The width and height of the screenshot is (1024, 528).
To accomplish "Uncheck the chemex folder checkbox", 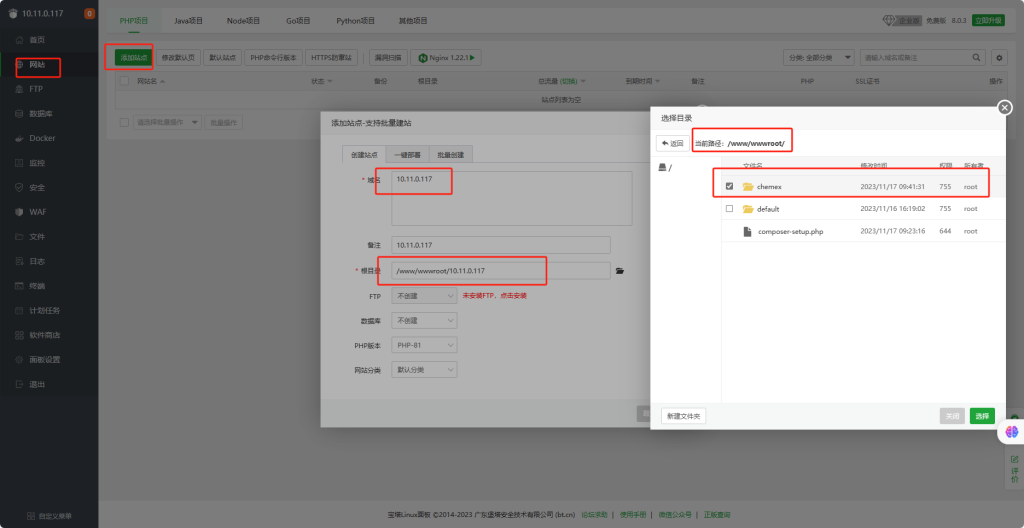I will (x=729, y=186).
